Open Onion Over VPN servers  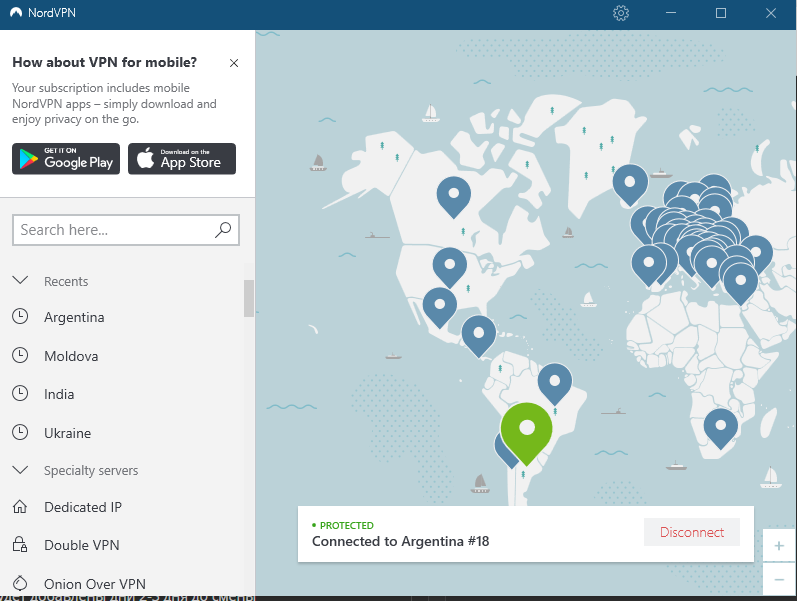pos(95,584)
